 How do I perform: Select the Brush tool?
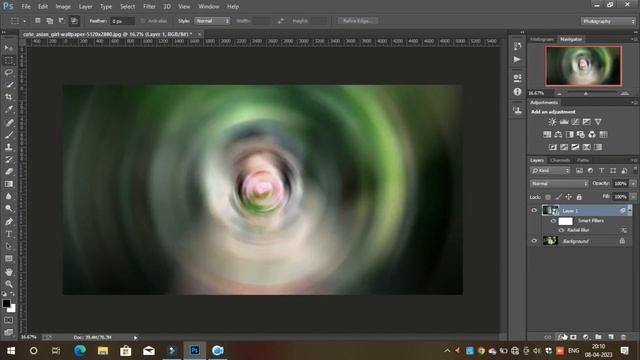9,135
